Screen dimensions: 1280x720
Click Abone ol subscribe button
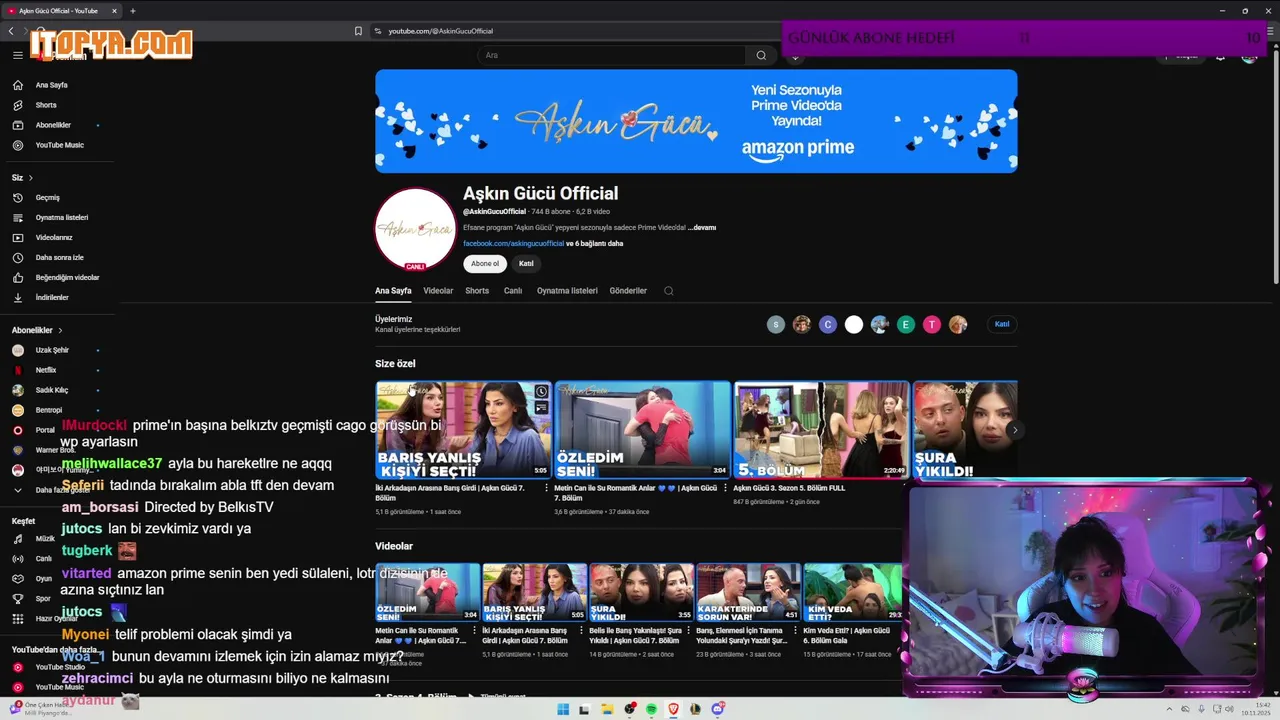click(x=485, y=264)
